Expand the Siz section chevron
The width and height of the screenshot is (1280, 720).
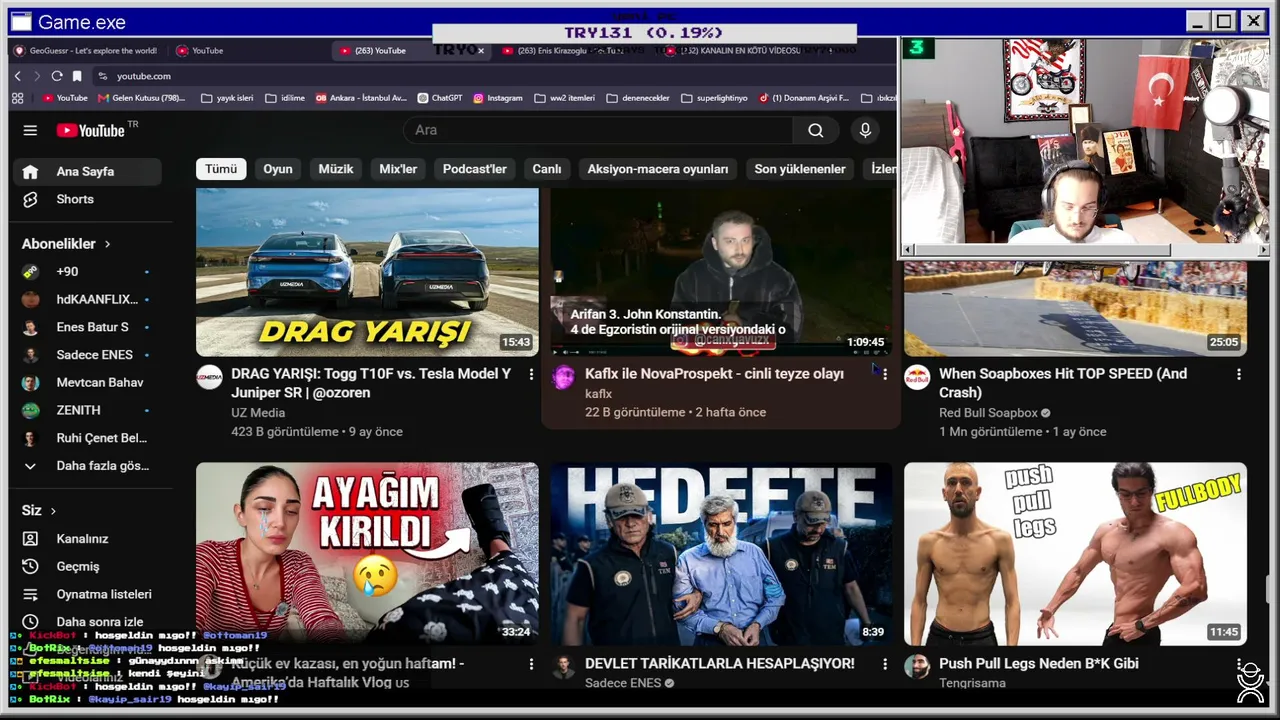54,511
